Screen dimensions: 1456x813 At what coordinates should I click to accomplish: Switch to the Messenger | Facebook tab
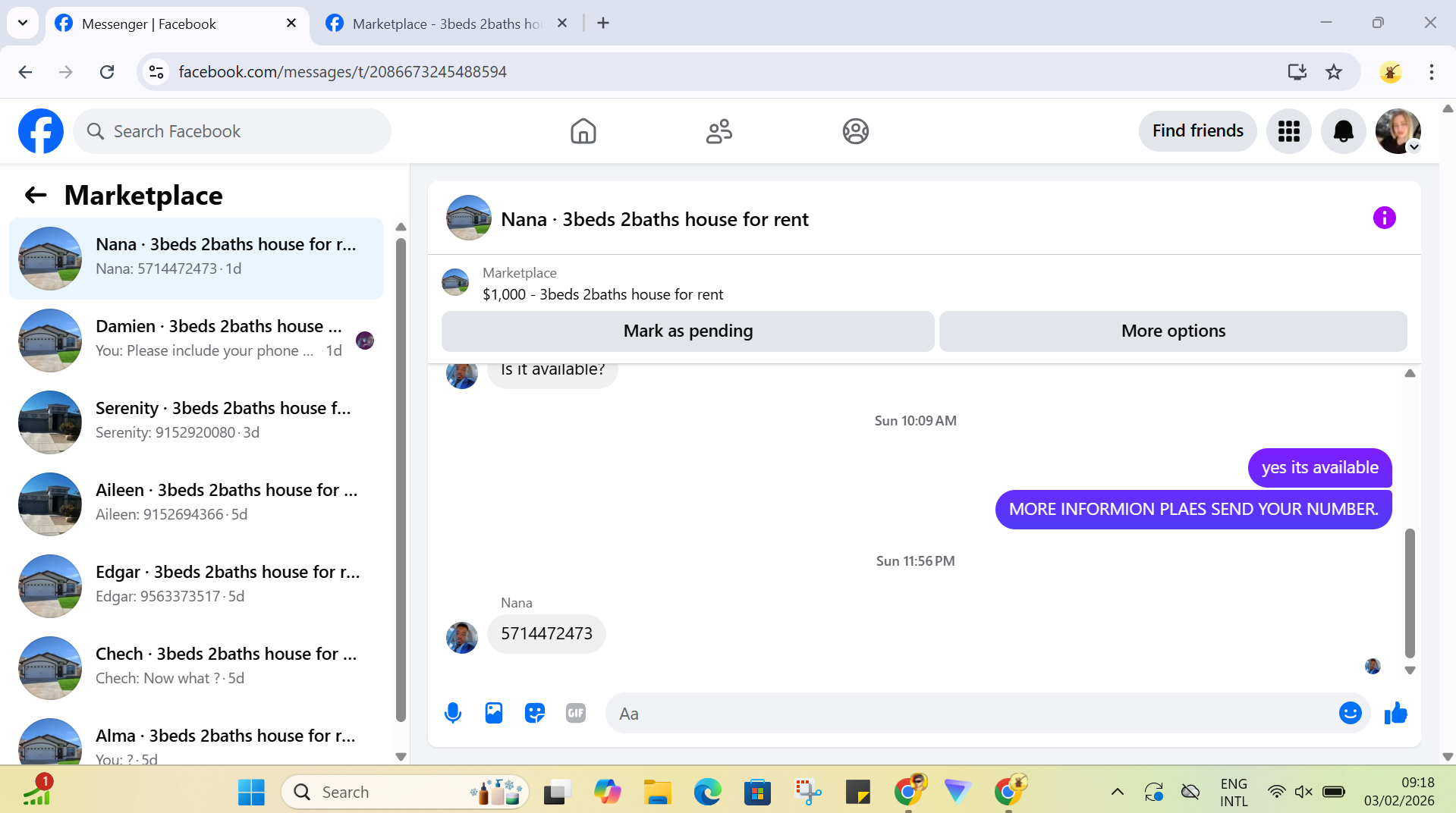point(177,24)
